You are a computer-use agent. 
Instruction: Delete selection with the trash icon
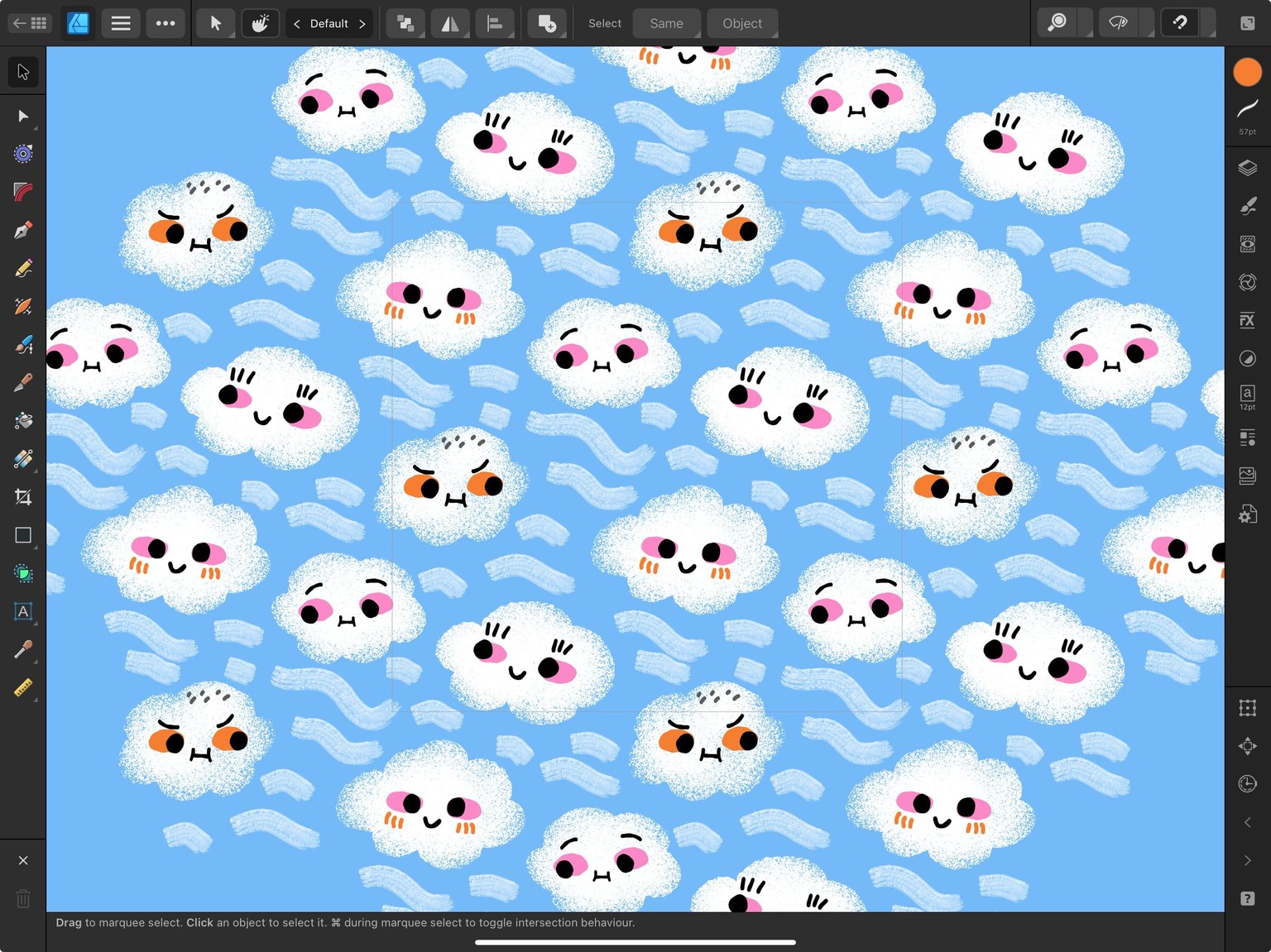(23, 898)
